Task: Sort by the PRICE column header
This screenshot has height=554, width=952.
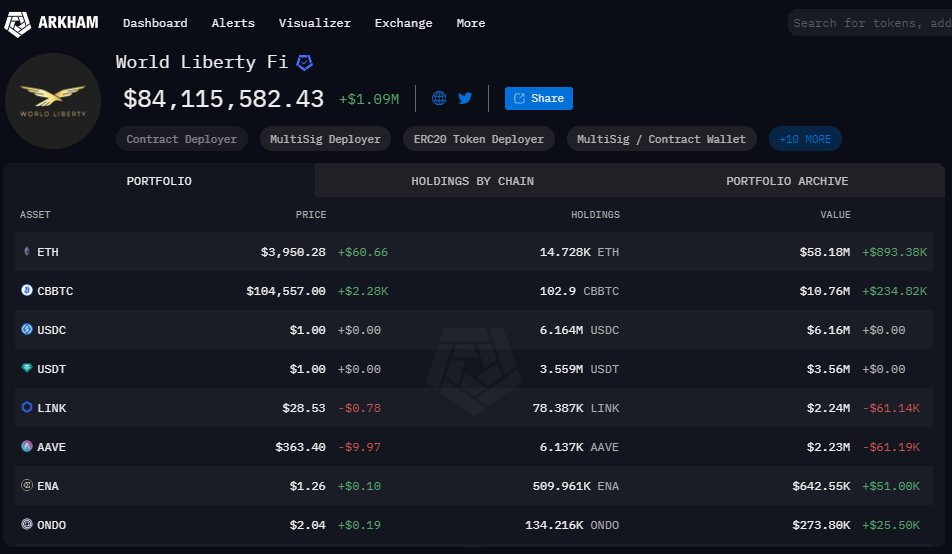Action: click(311, 214)
